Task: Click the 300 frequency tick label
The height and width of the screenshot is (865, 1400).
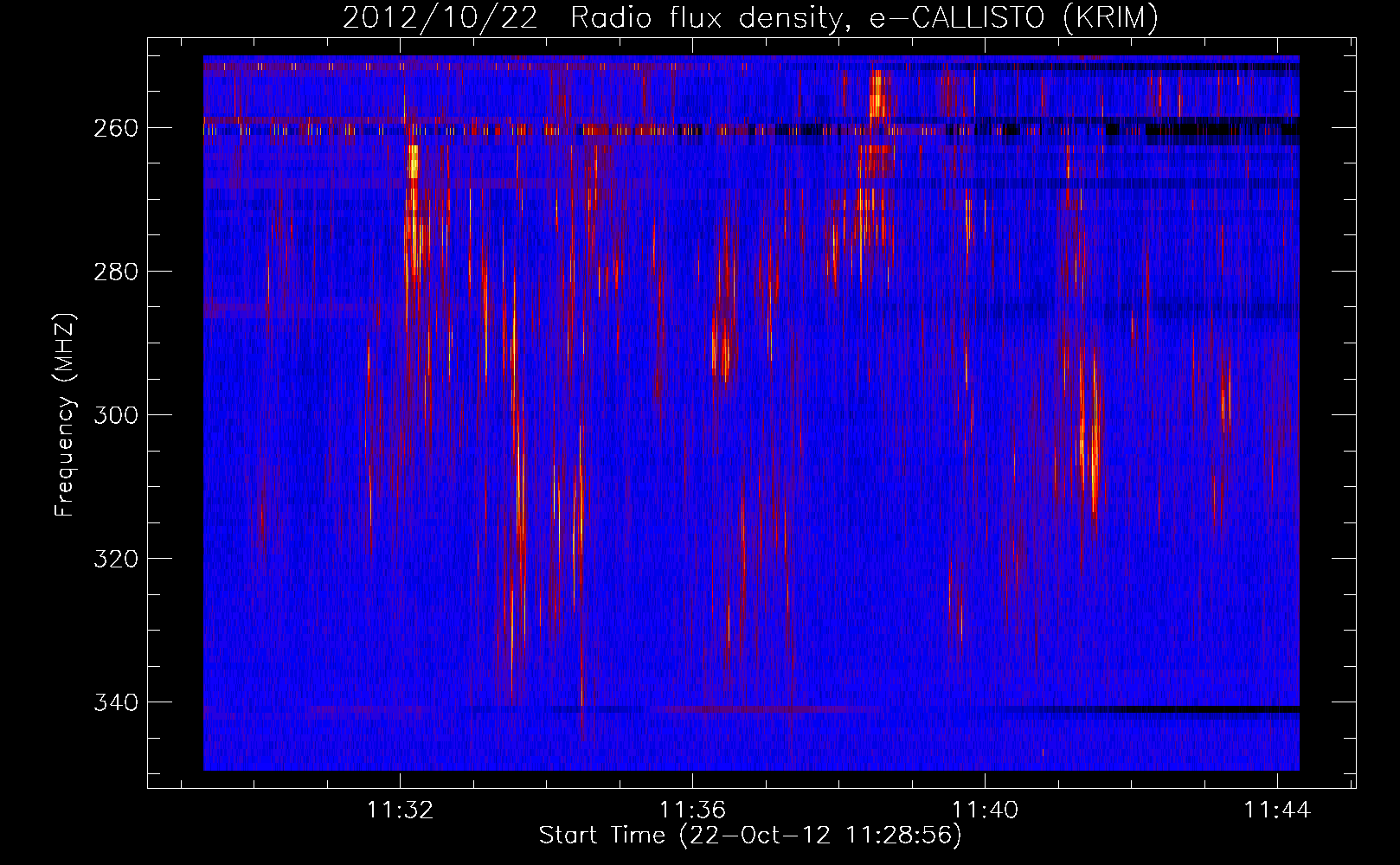Action: [116, 415]
